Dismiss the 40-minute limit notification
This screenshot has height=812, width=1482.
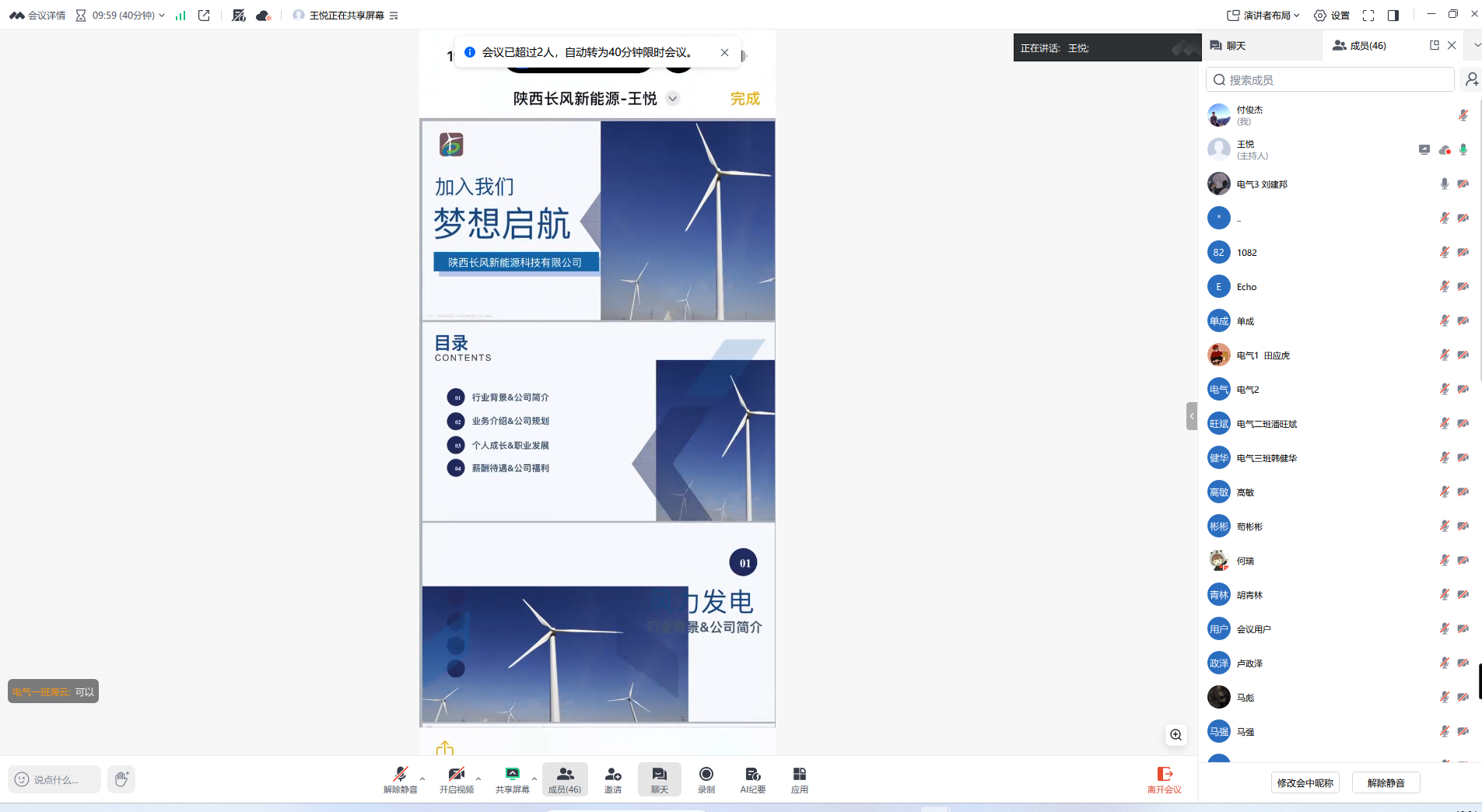724,52
